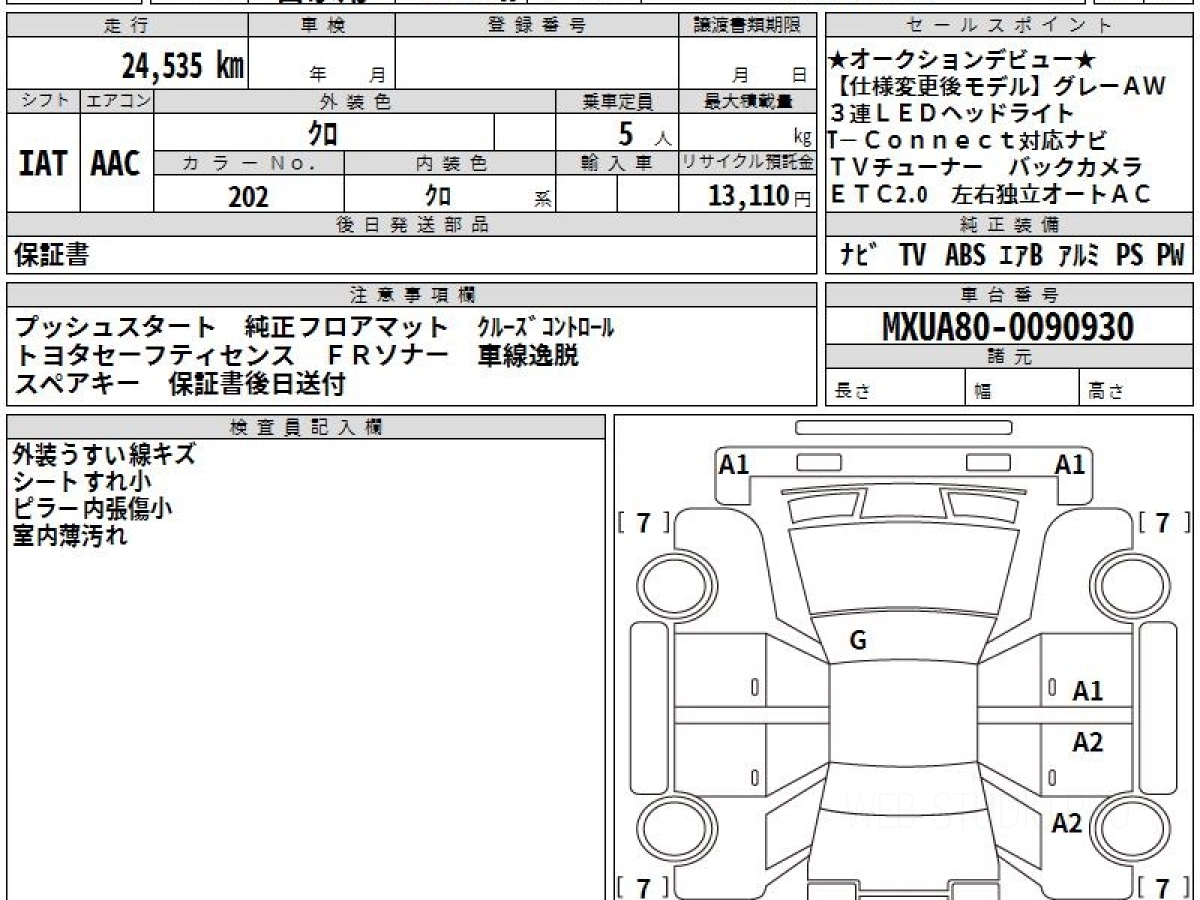Select the PS equipment code

(1129, 256)
